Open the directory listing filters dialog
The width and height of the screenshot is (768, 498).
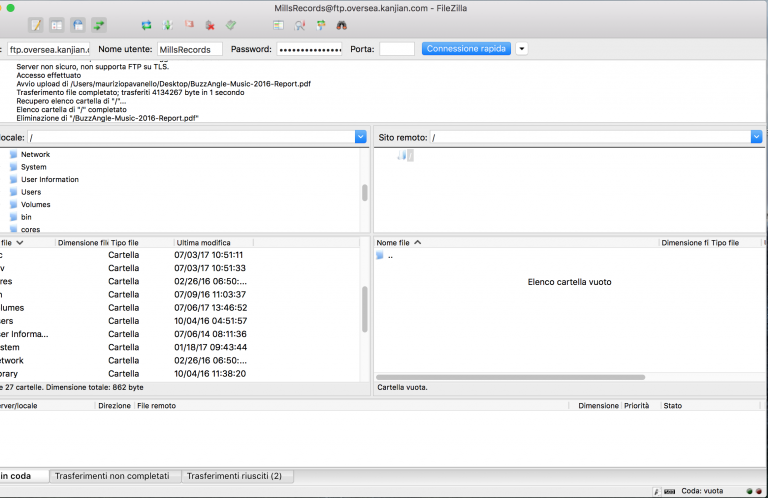[x=278, y=25]
